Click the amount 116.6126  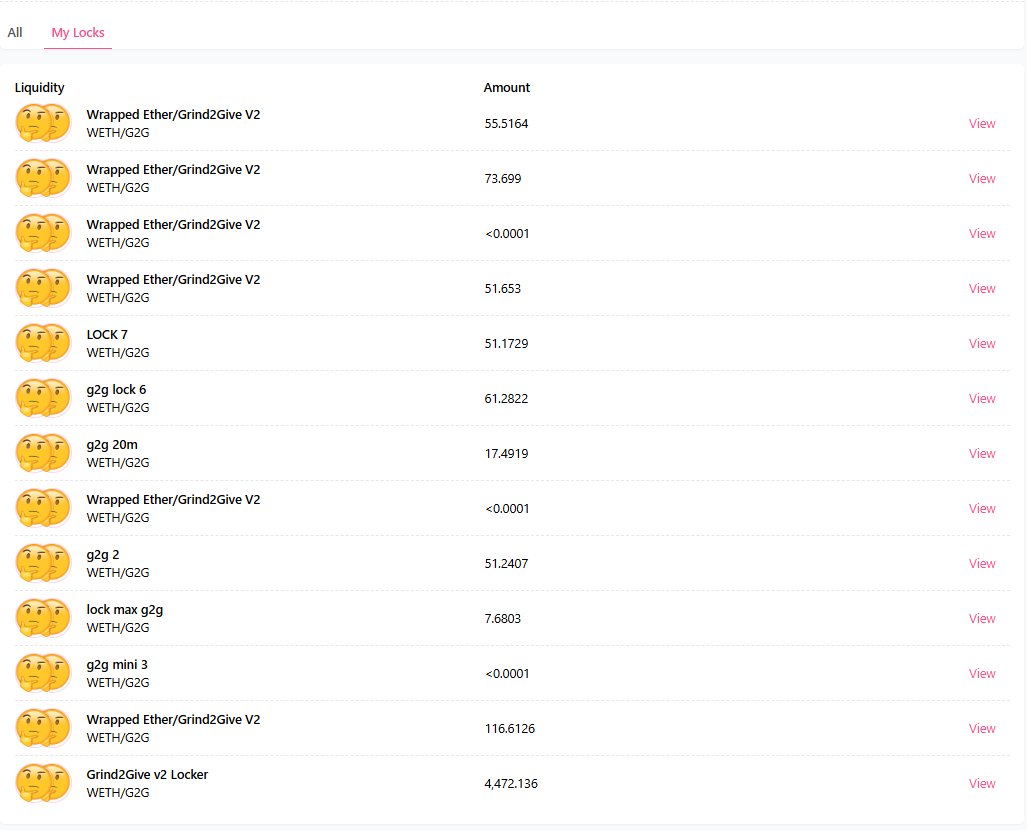click(x=510, y=728)
